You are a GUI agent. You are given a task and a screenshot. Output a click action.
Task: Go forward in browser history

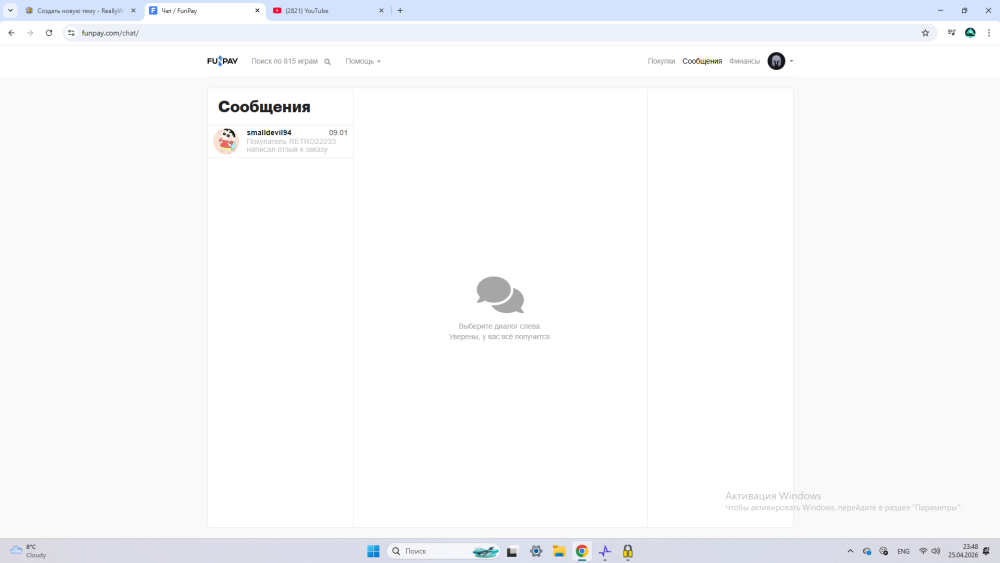30,33
